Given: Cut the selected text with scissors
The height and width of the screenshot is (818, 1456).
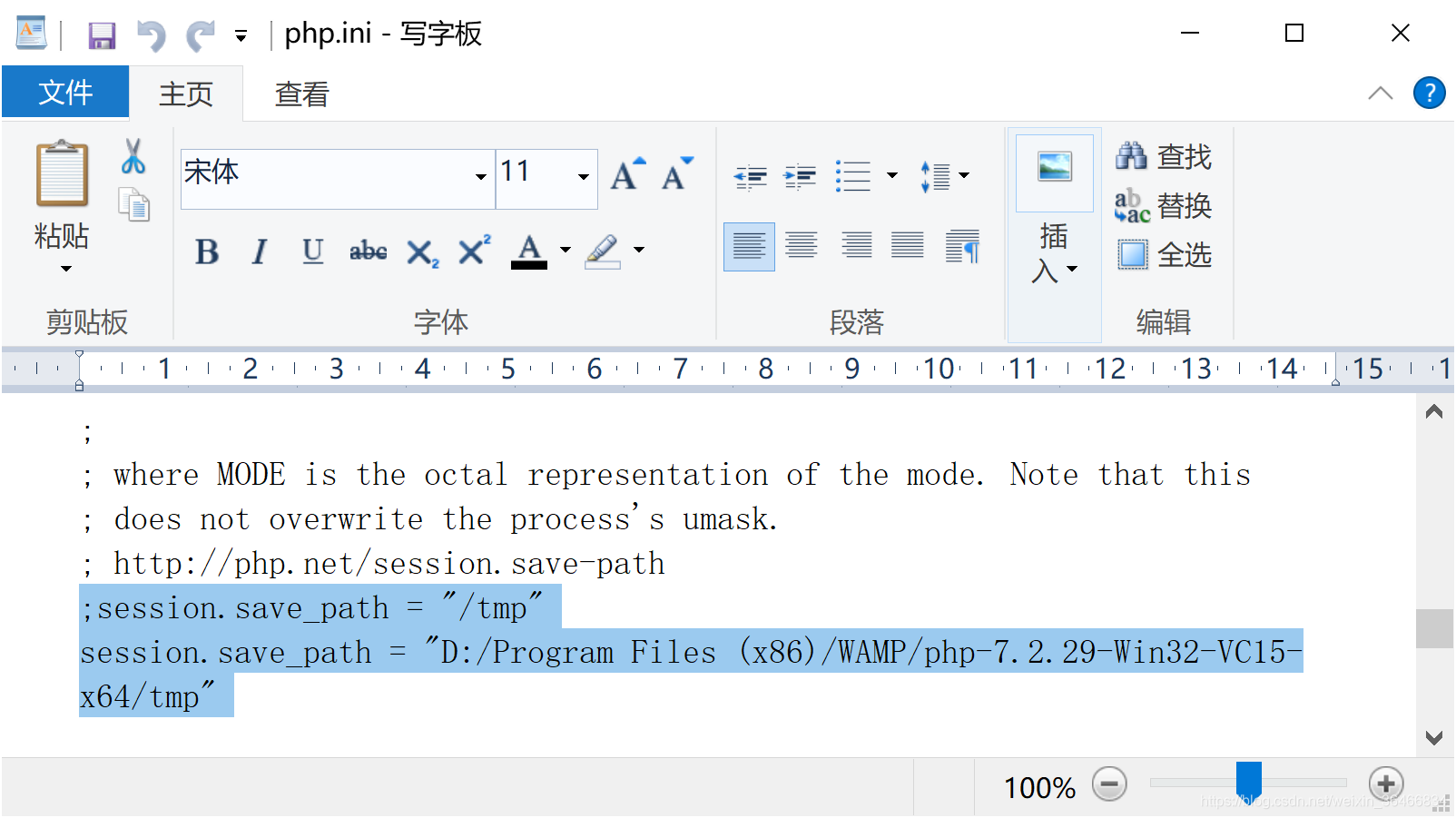Looking at the screenshot, I should (x=133, y=156).
